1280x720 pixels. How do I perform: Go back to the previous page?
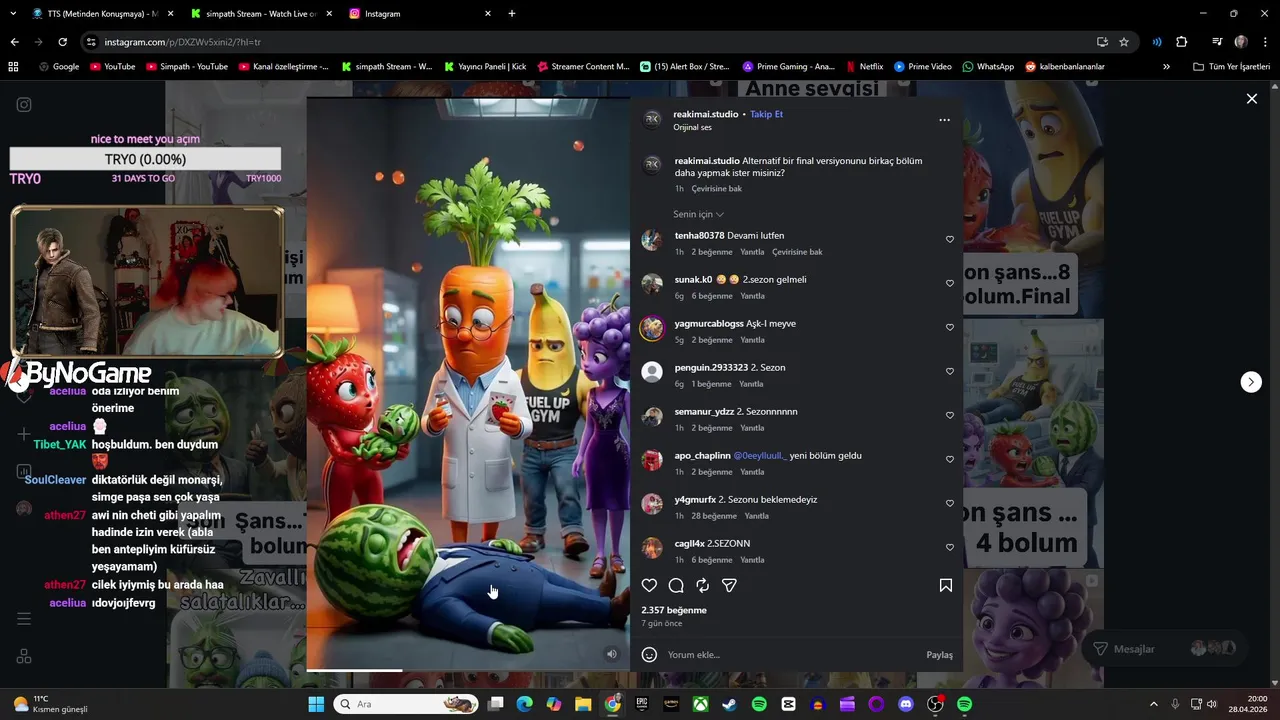[14, 42]
